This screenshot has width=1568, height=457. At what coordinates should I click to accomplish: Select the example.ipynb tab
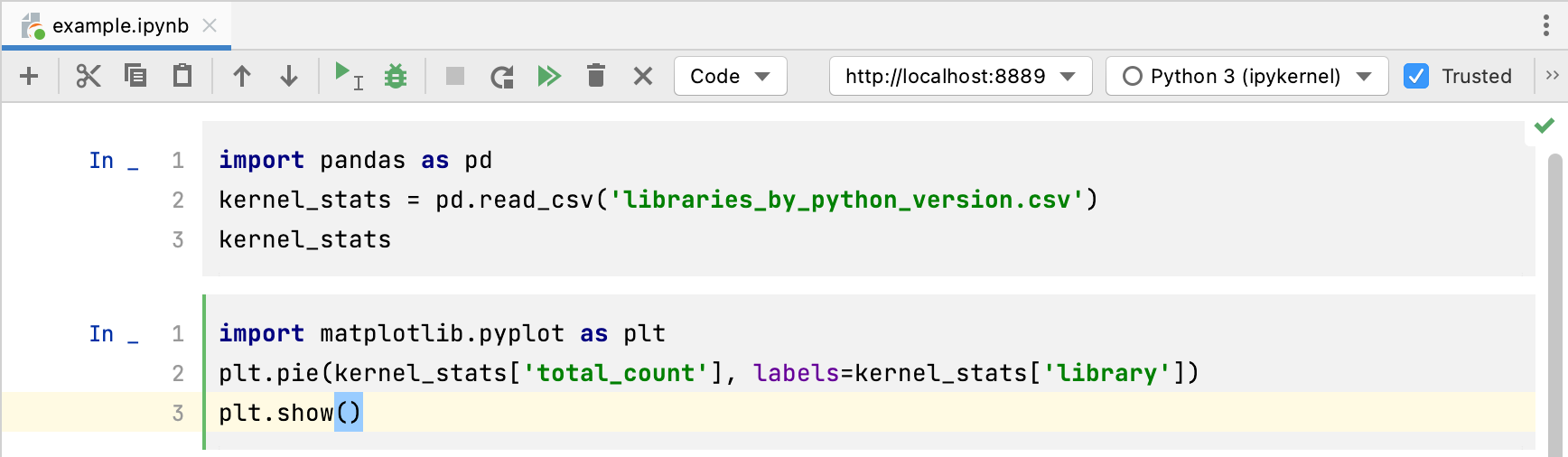(x=119, y=25)
